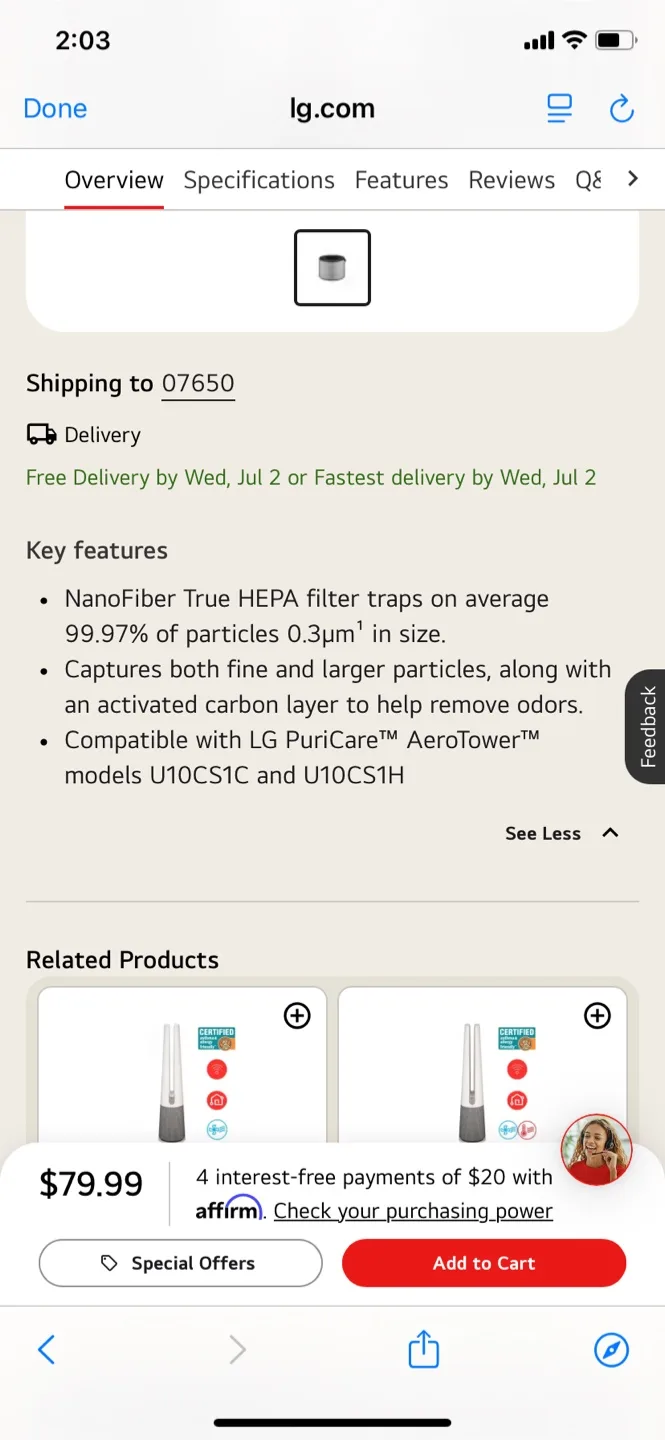Open the tab overview icon beside reload

[x=559, y=108]
